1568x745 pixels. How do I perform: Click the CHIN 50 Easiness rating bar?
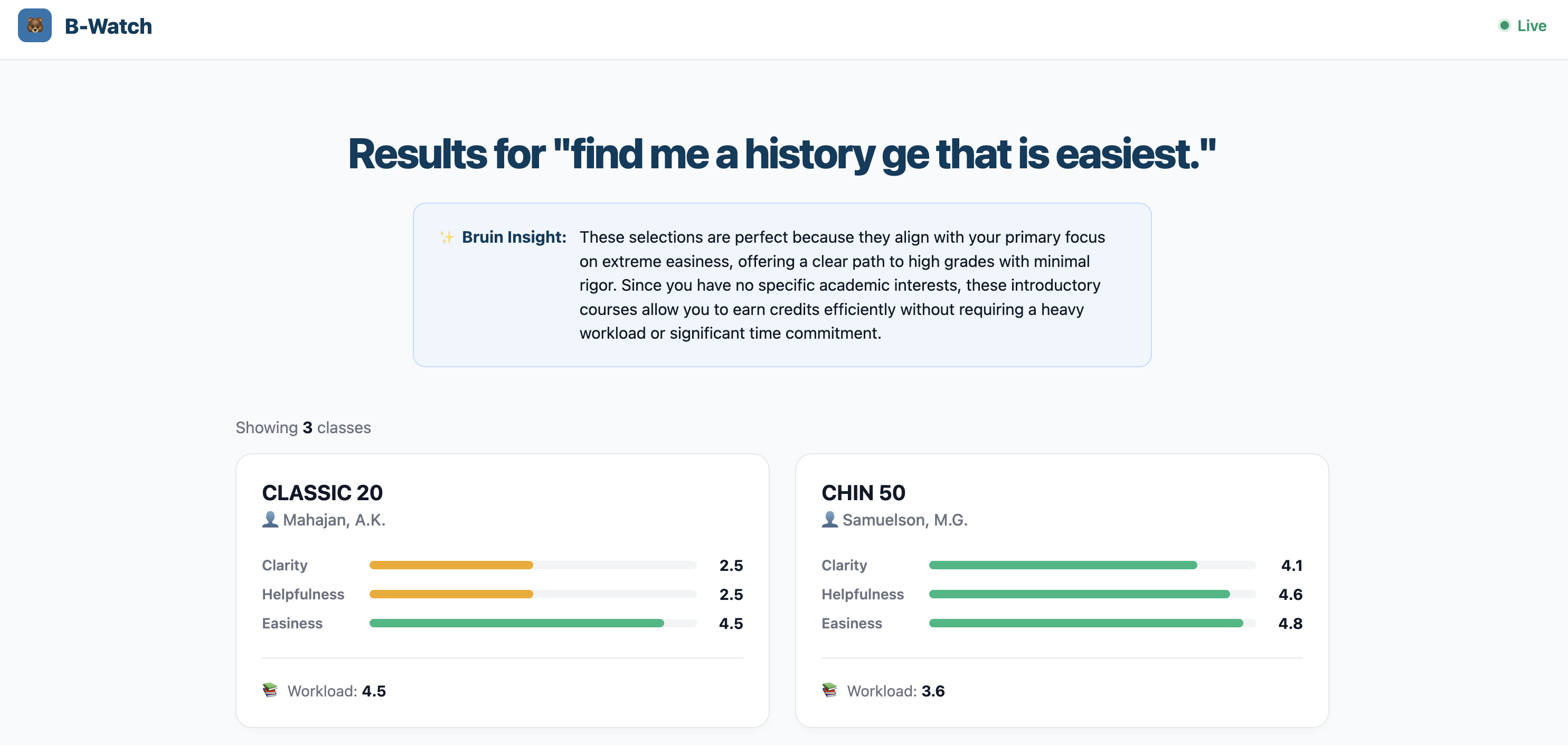[1092, 623]
